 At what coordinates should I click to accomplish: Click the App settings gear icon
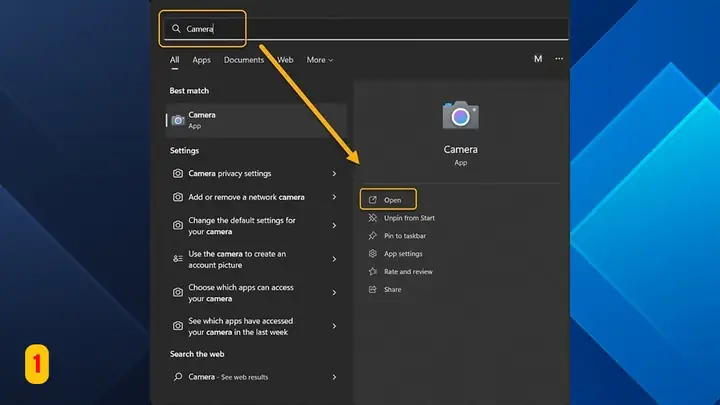tap(372, 253)
